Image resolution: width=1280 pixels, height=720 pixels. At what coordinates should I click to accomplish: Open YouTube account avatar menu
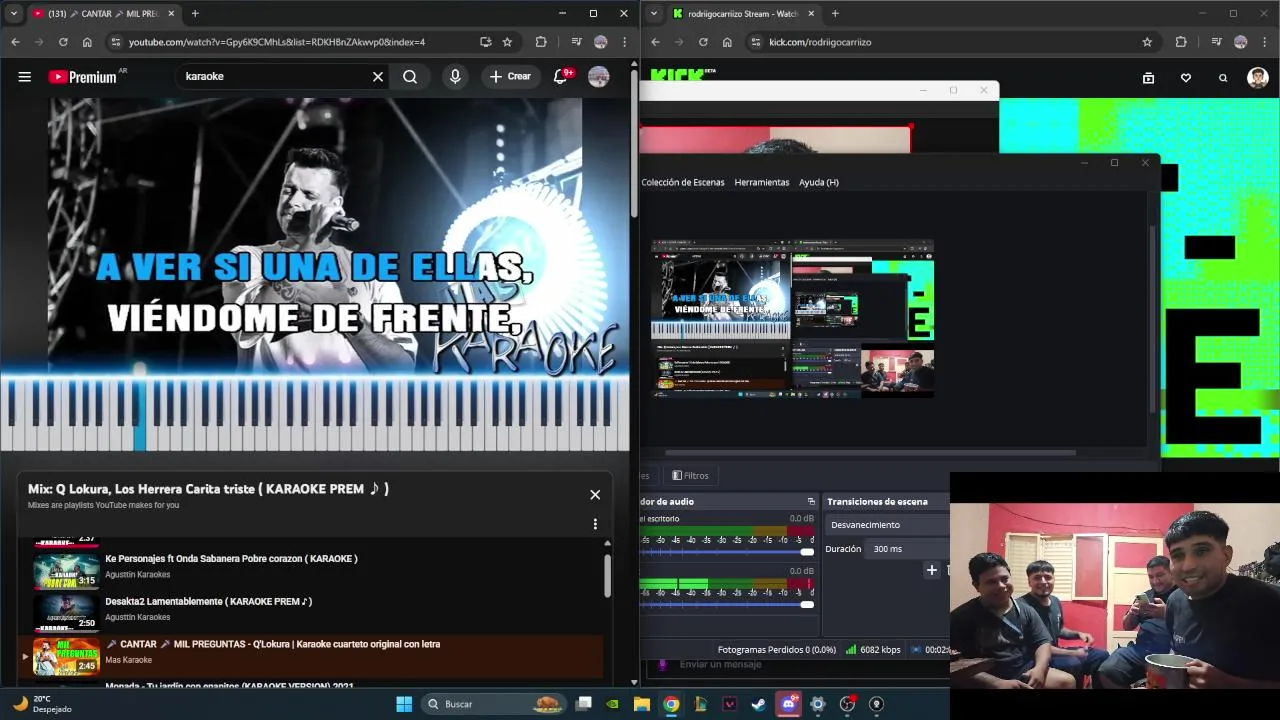tap(599, 76)
